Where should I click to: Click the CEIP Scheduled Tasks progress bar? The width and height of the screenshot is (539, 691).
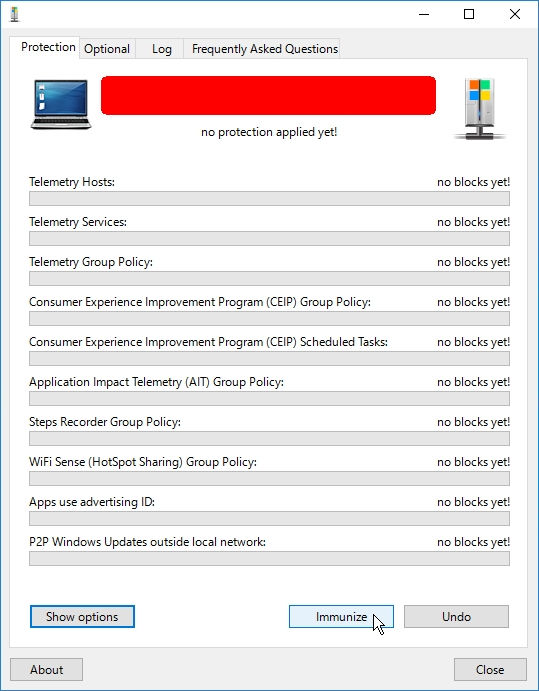click(x=269, y=358)
